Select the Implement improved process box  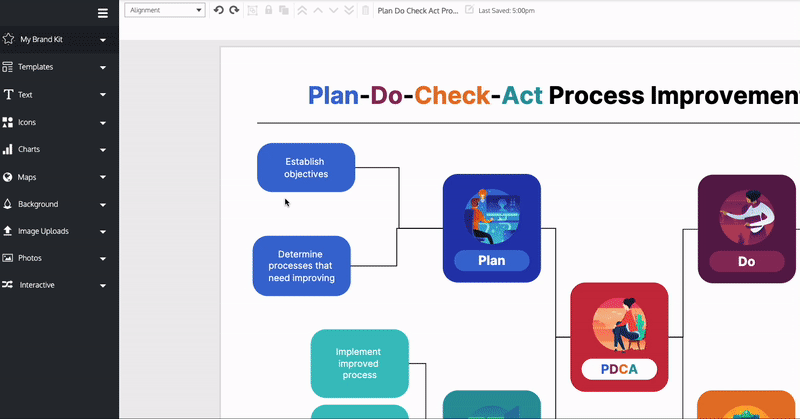360,363
